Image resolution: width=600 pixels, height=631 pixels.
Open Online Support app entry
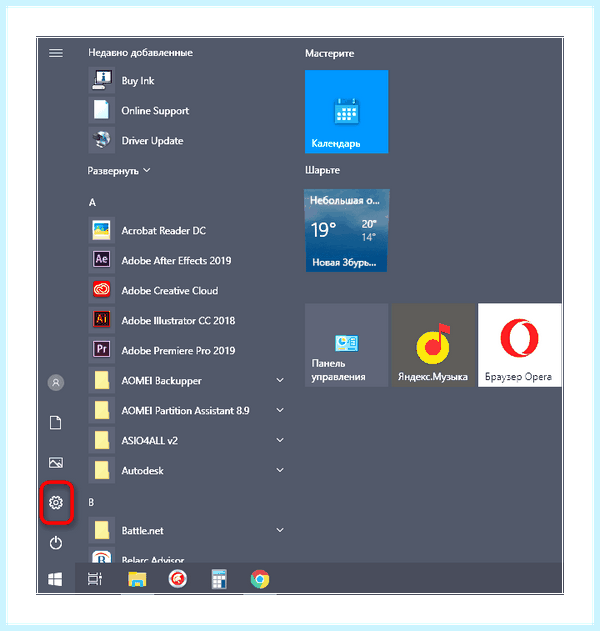tap(187, 111)
